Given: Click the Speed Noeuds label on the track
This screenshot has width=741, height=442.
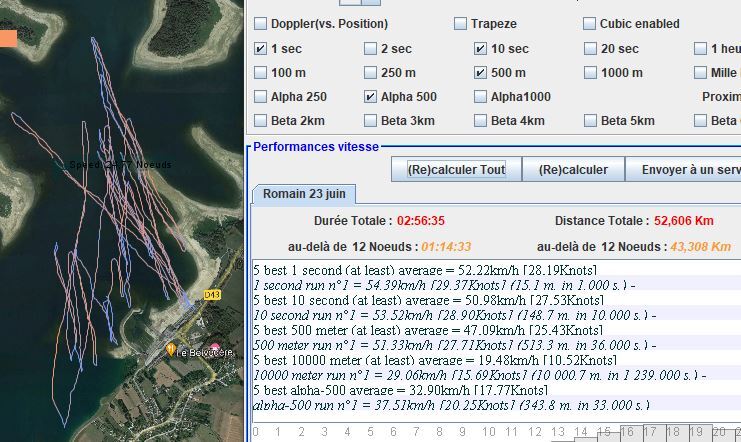Looking at the screenshot, I should (x=121, y=165).
